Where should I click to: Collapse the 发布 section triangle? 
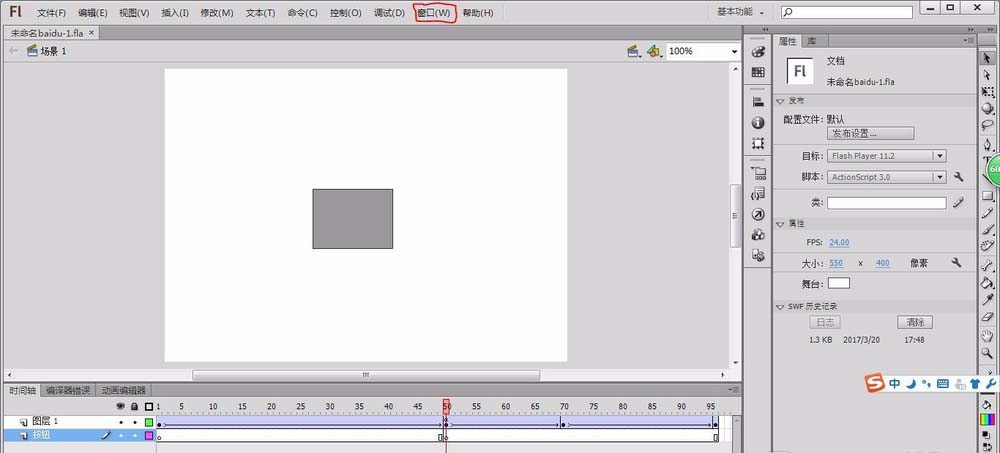click(x=780, y=101)
